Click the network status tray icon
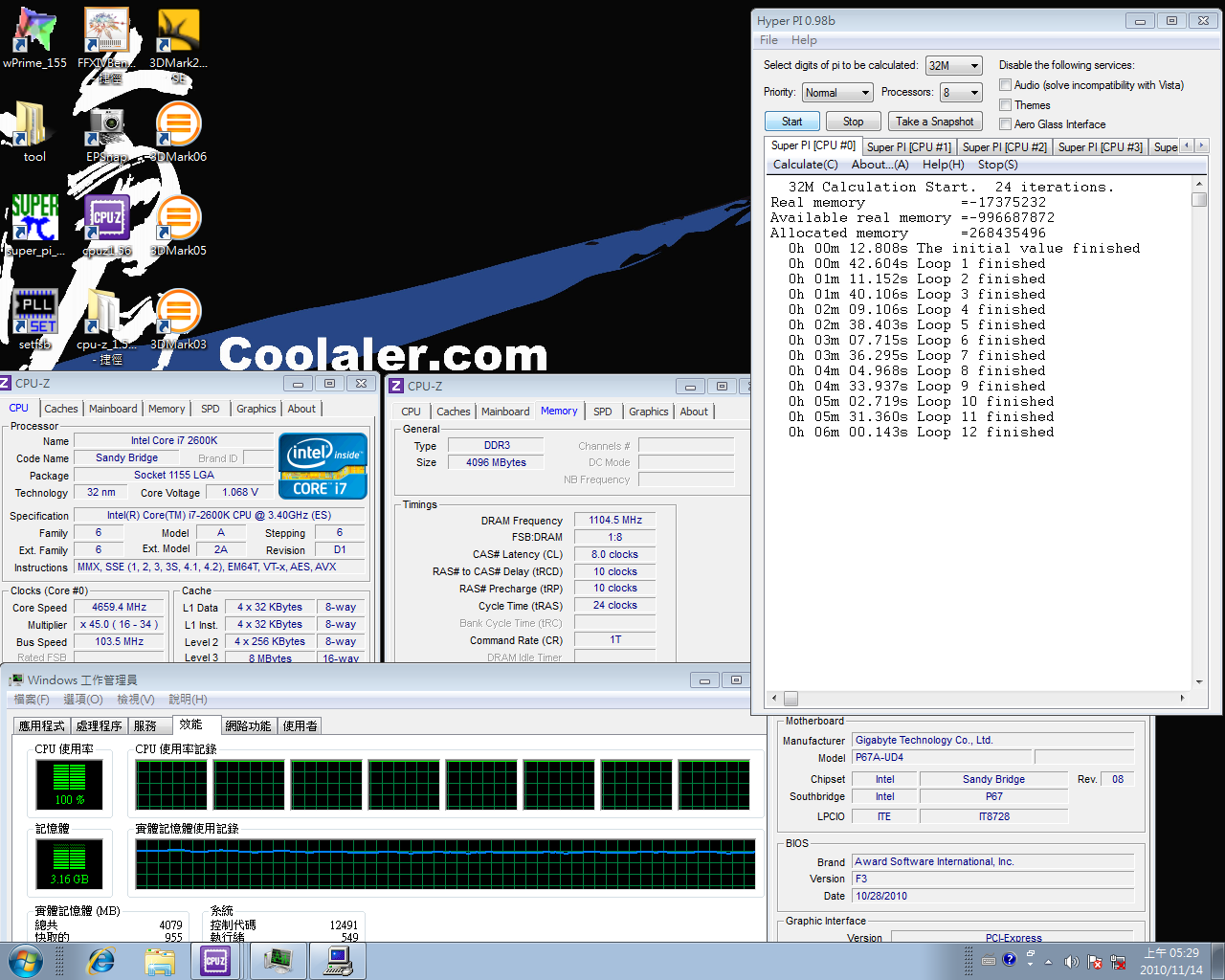The width and height of the screenshot is (1225, 980). tap(1117, 961)
